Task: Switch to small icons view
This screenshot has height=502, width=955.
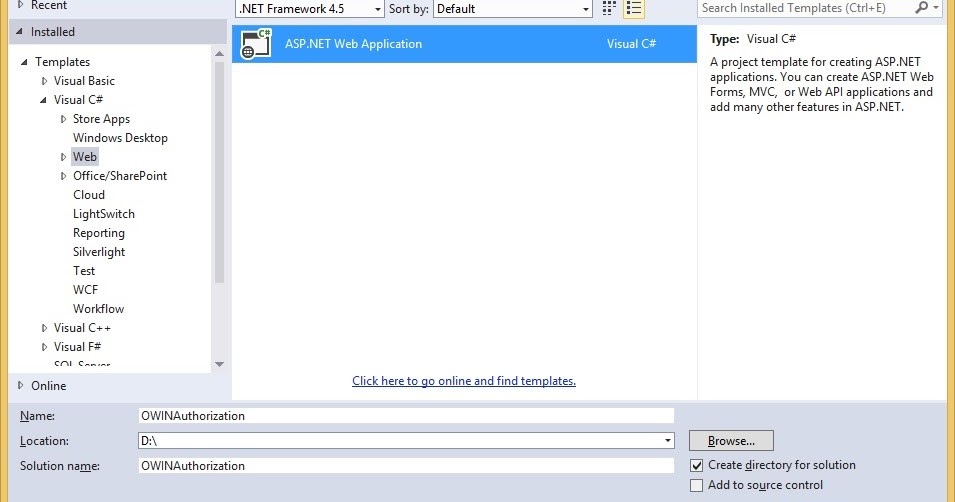Action: click(608, 8)
